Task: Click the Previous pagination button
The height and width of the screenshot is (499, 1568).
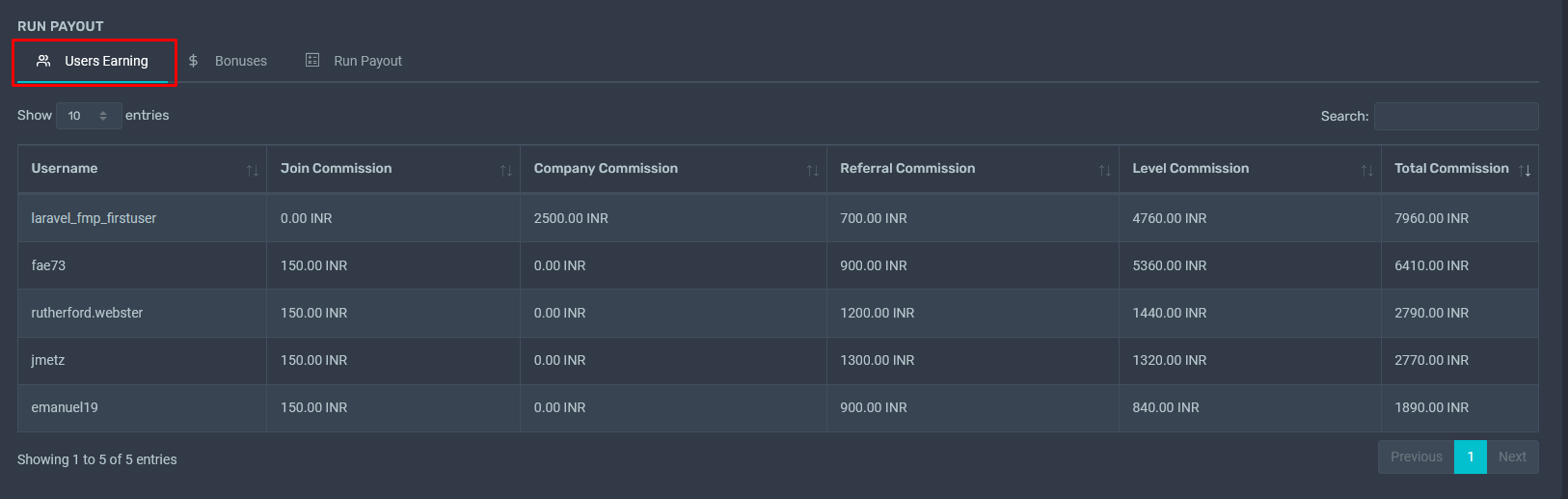Action: click(1416, 457)
